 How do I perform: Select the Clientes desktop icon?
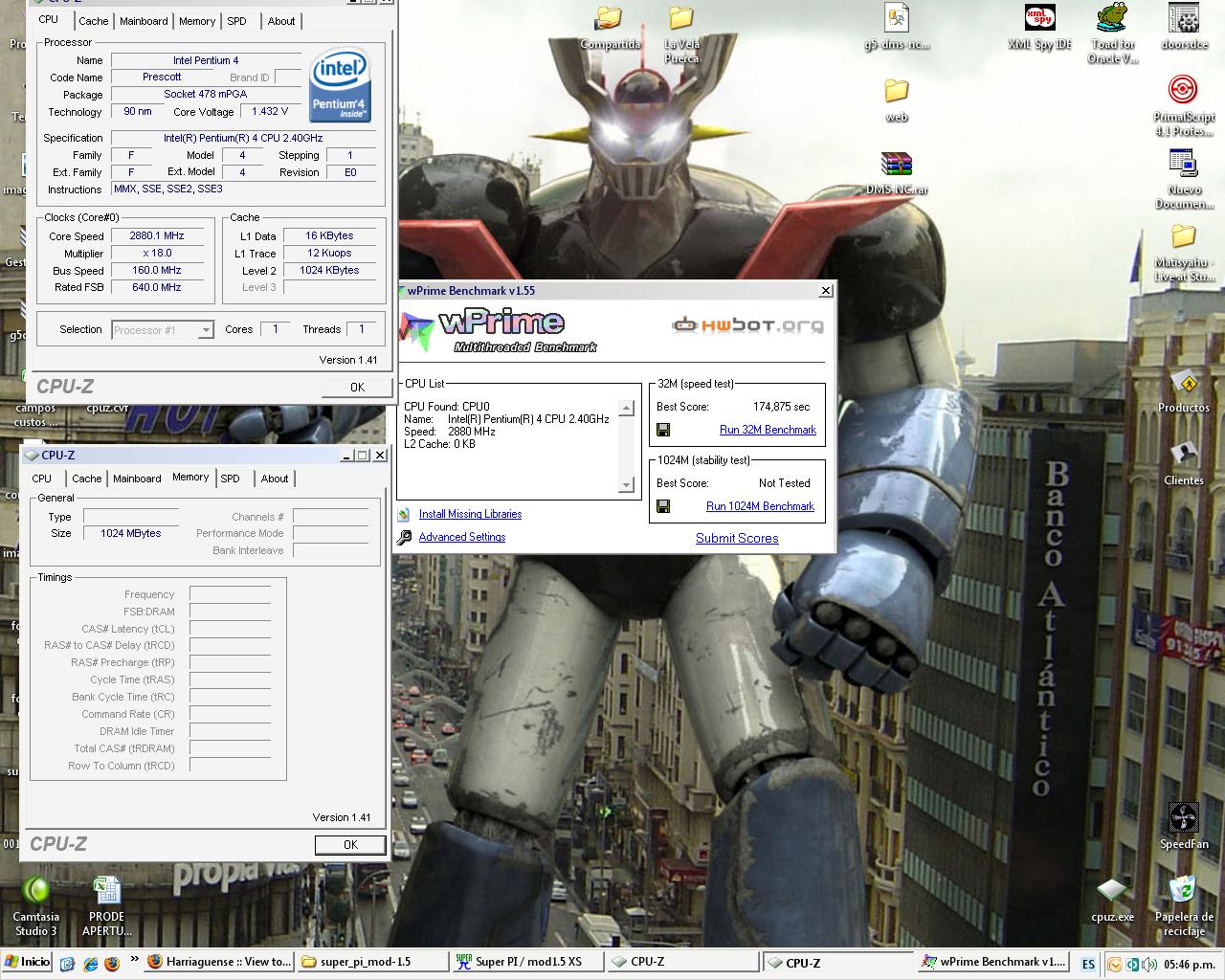1184,464
